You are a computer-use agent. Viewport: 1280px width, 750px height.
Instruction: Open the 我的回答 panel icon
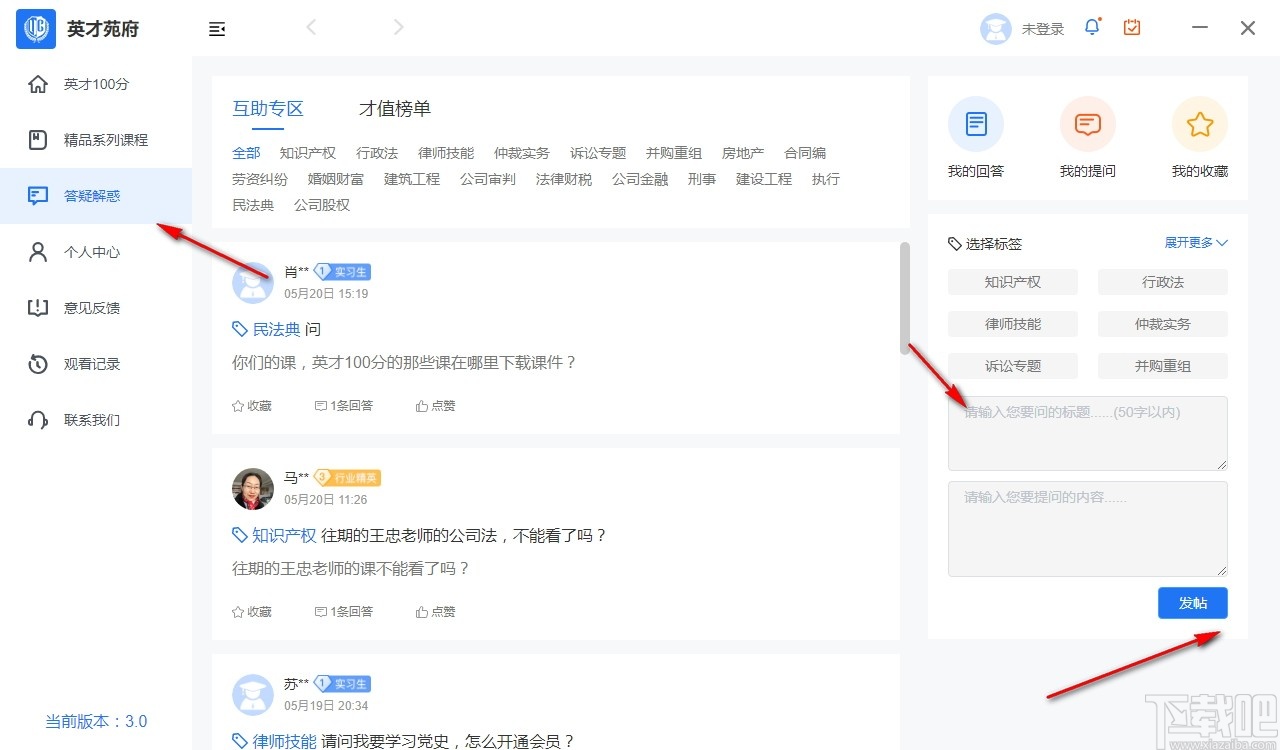tap(975, 123)
